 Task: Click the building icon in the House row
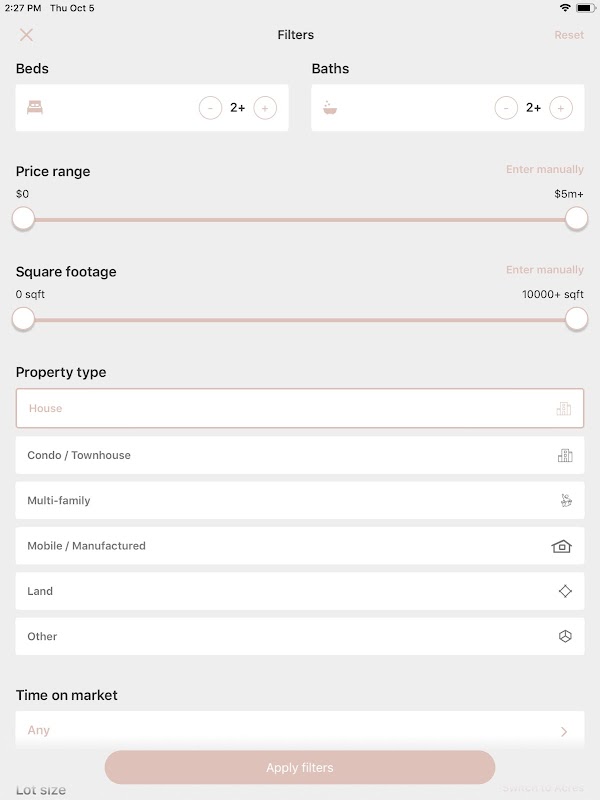(564, 409)
